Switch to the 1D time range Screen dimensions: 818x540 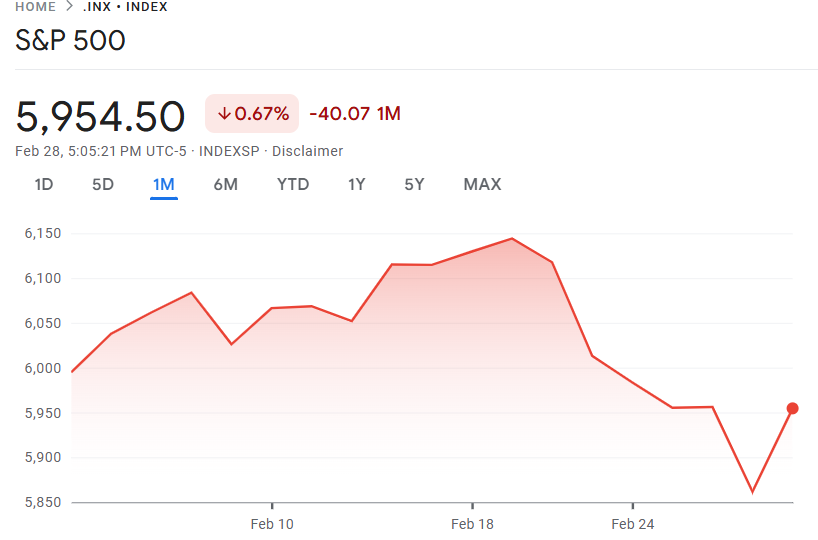(44, 185)
